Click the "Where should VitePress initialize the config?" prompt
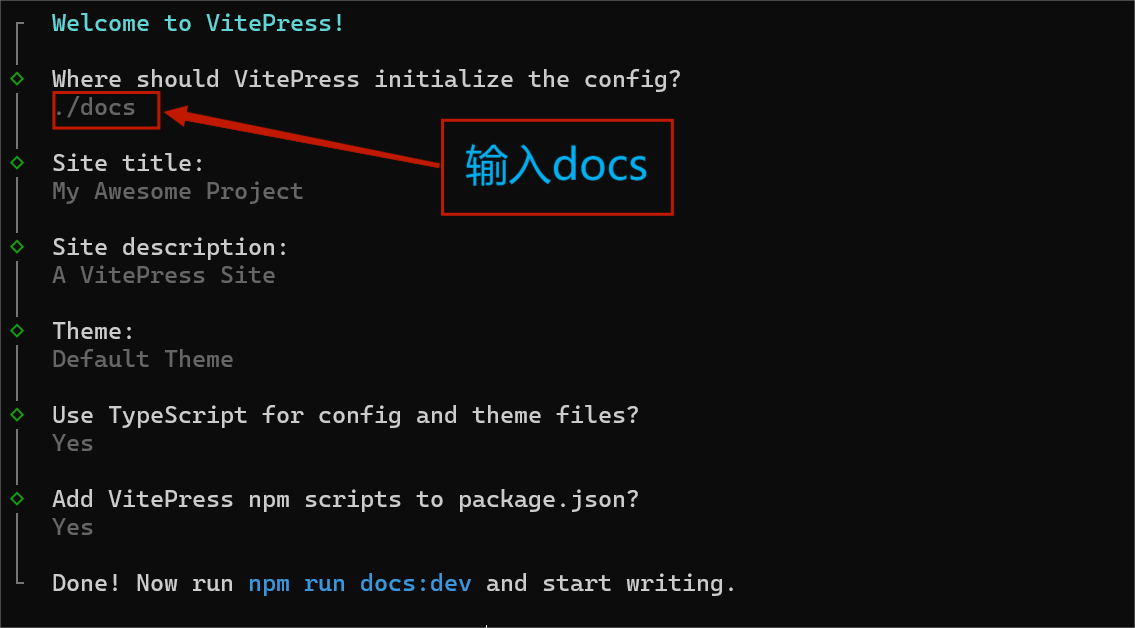Viewport: 1135px width, 628px height. tap(366, 79)
